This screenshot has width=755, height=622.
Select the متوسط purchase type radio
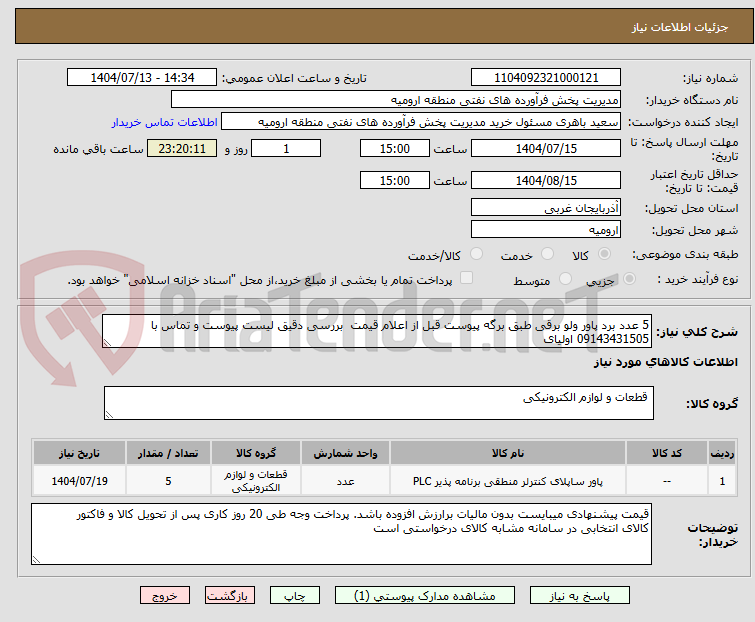tap(565, 279)
